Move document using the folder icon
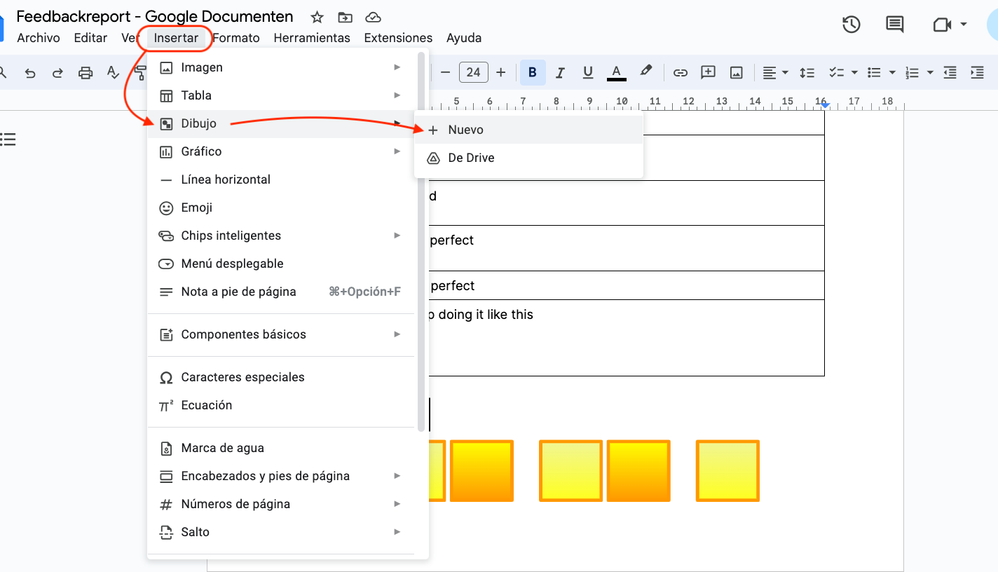The image size is (998, 572). pos(345,17)
